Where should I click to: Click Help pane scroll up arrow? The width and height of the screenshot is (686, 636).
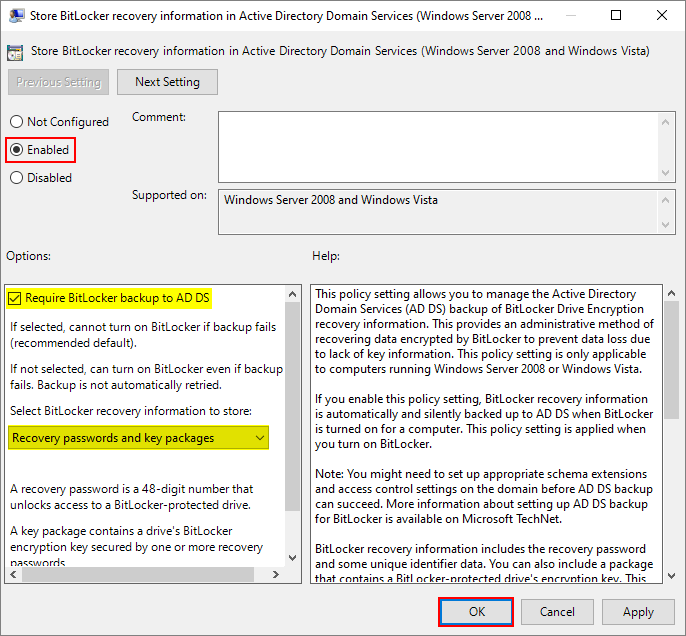point(672,294)
